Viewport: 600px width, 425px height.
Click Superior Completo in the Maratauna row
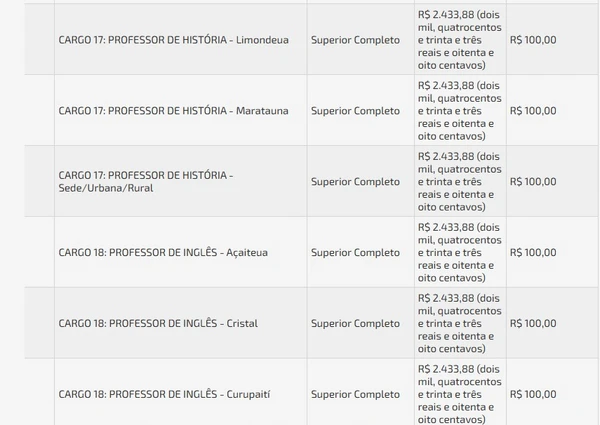tap(355, 110)
